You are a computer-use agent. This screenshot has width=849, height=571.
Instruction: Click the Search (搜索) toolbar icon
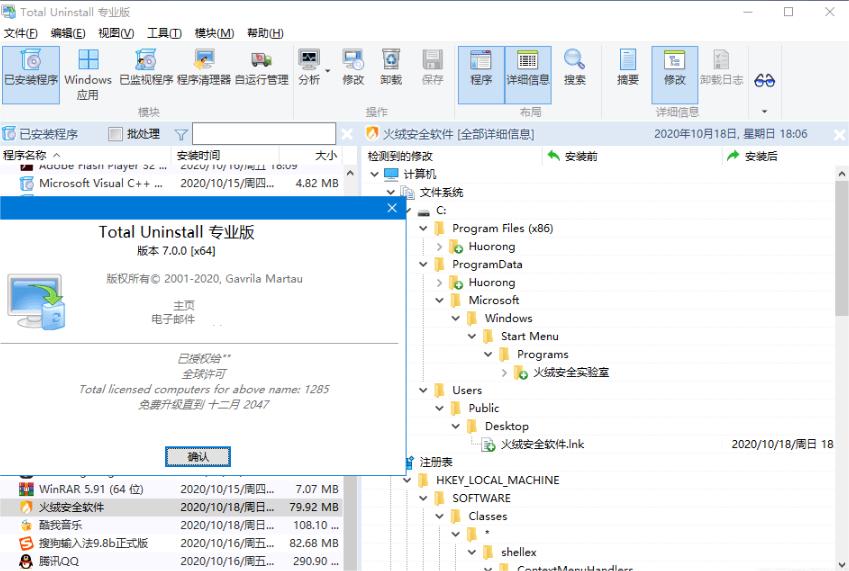574,68
